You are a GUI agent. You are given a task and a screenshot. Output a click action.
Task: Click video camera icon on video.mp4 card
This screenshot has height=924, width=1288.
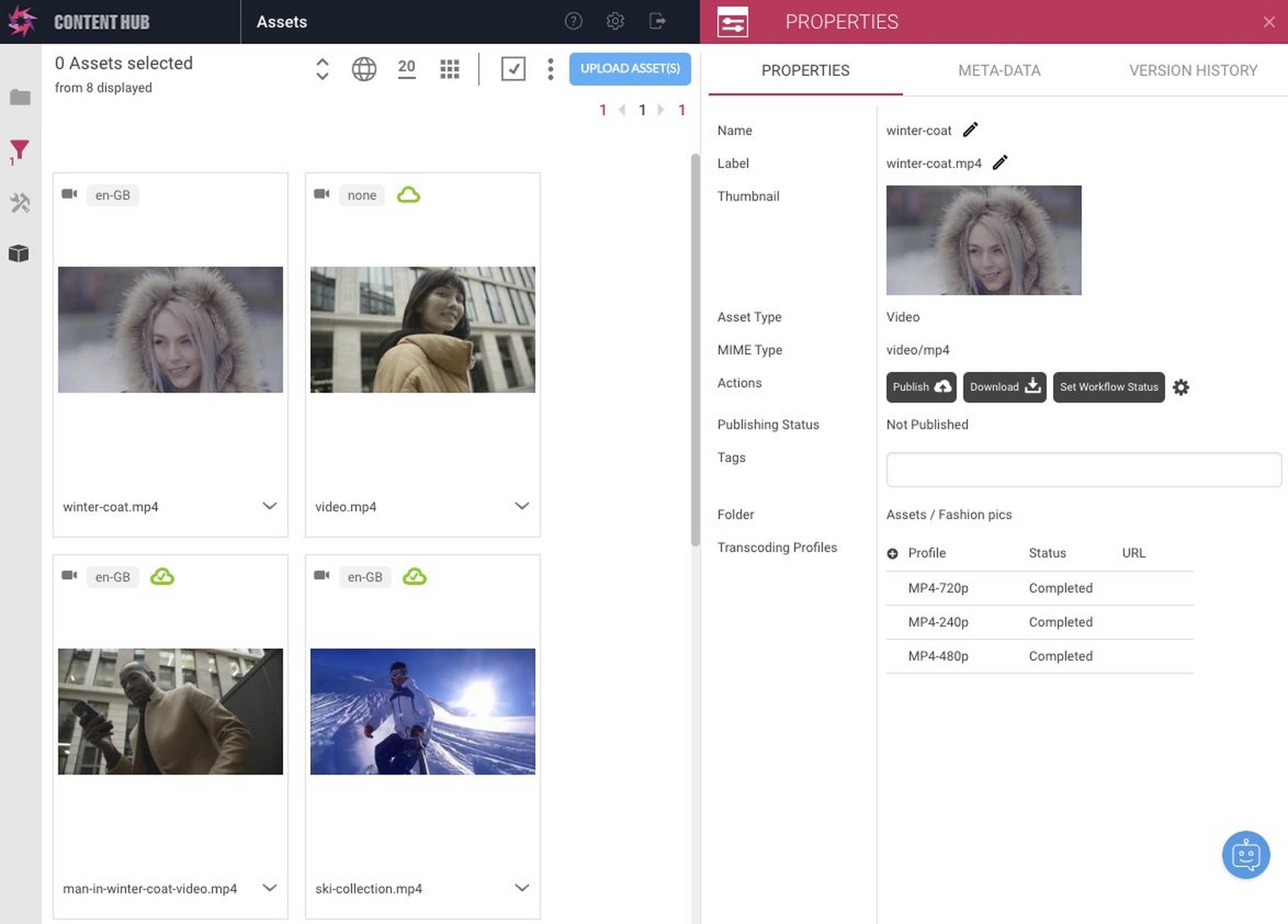[x=321, y=194]
